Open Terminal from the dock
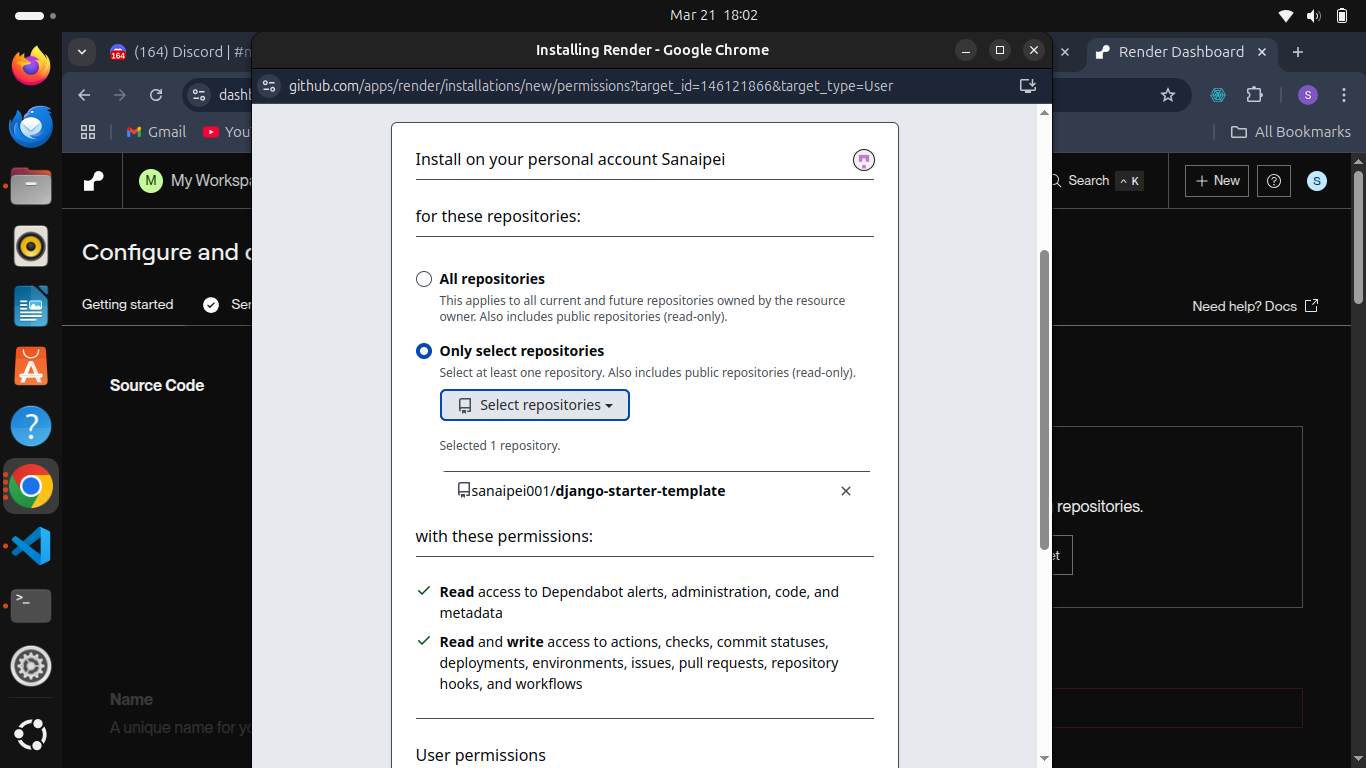1366x768 pixels. click(31, 606)
